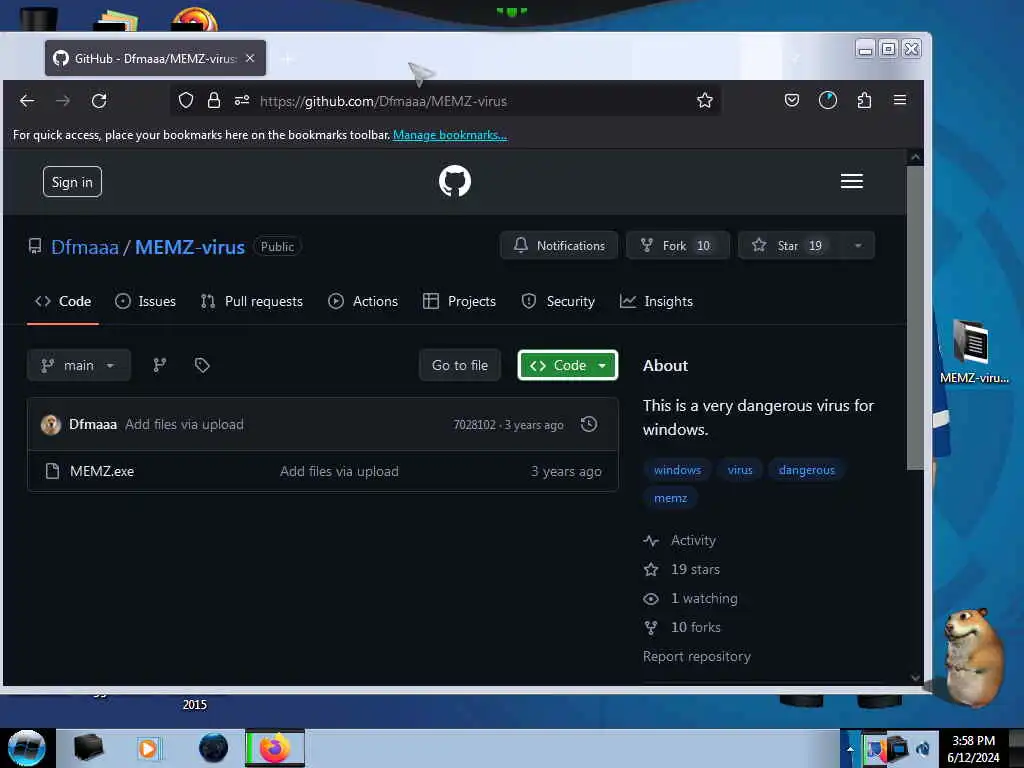Screen dimensions: 1024x768
Task: Open the Pocket save icon
Action: [792, 101]
